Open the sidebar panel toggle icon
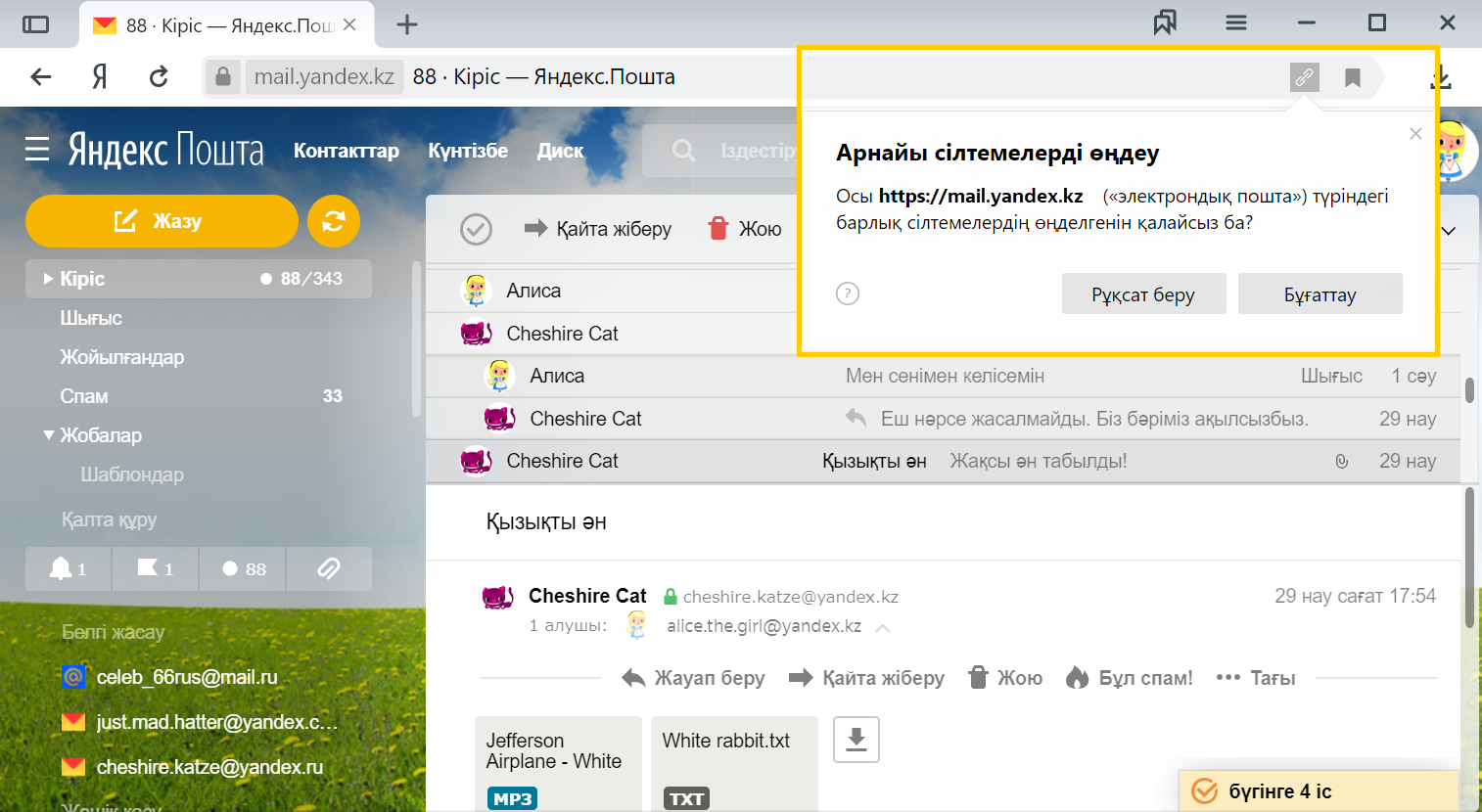This screenshot has height=812, width=1482. click(x=35, y=24)
